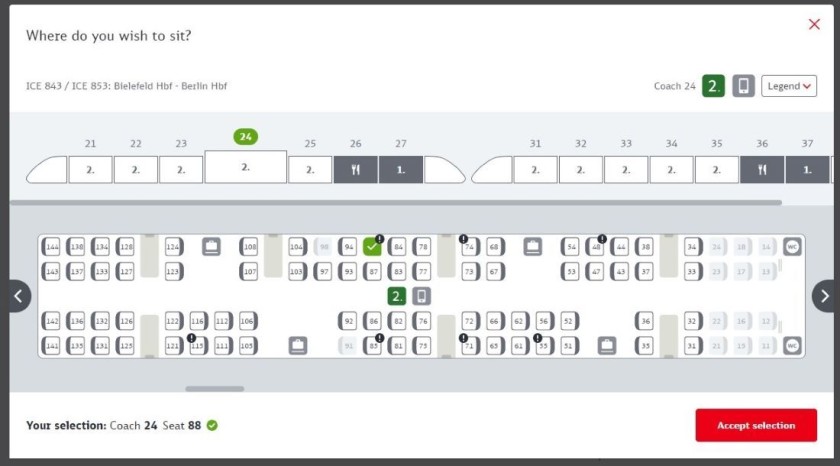Screen dimensions: 840x466
Task: Click the green 2nd class badge in header
Action: click(713, 86)
